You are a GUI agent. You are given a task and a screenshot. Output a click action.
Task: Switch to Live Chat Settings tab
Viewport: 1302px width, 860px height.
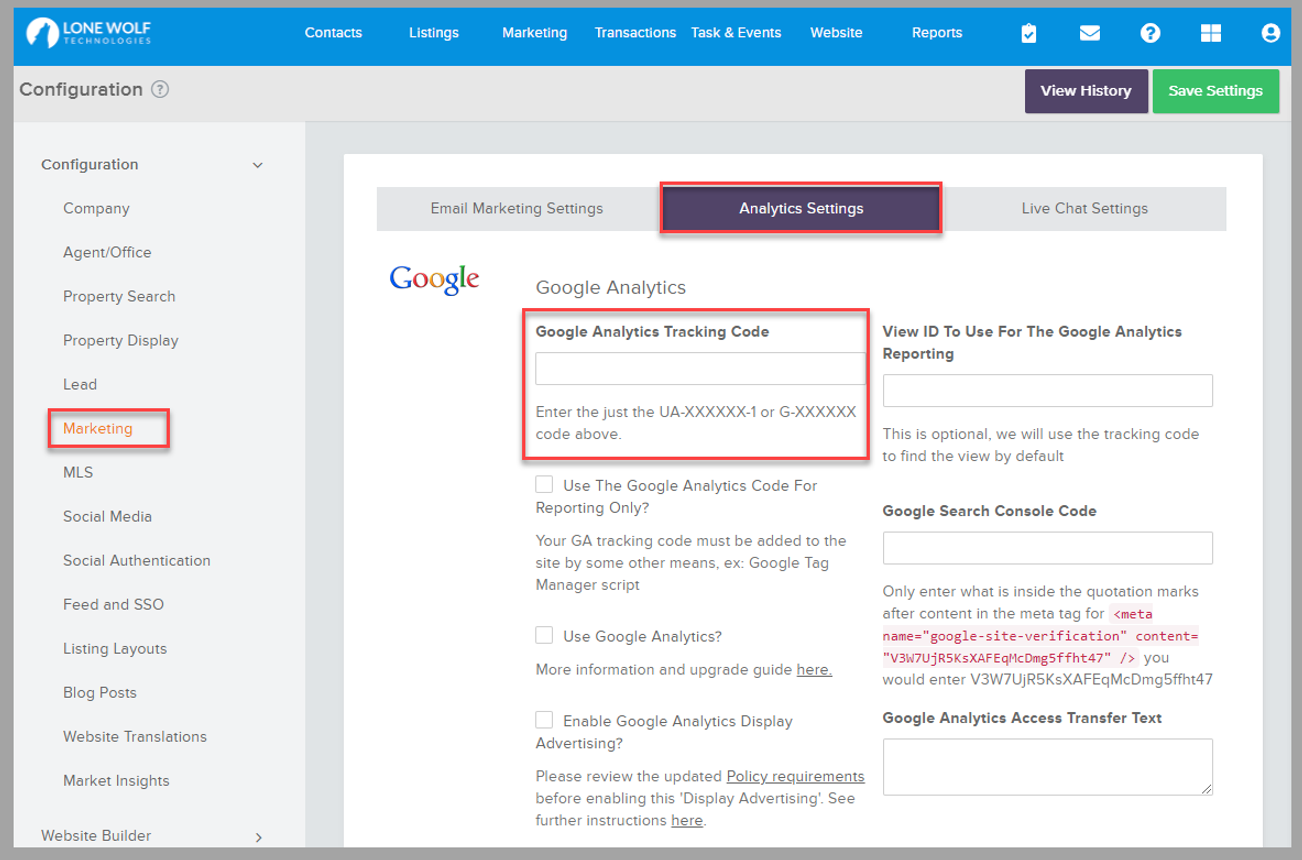click(x=1085, y=209)
